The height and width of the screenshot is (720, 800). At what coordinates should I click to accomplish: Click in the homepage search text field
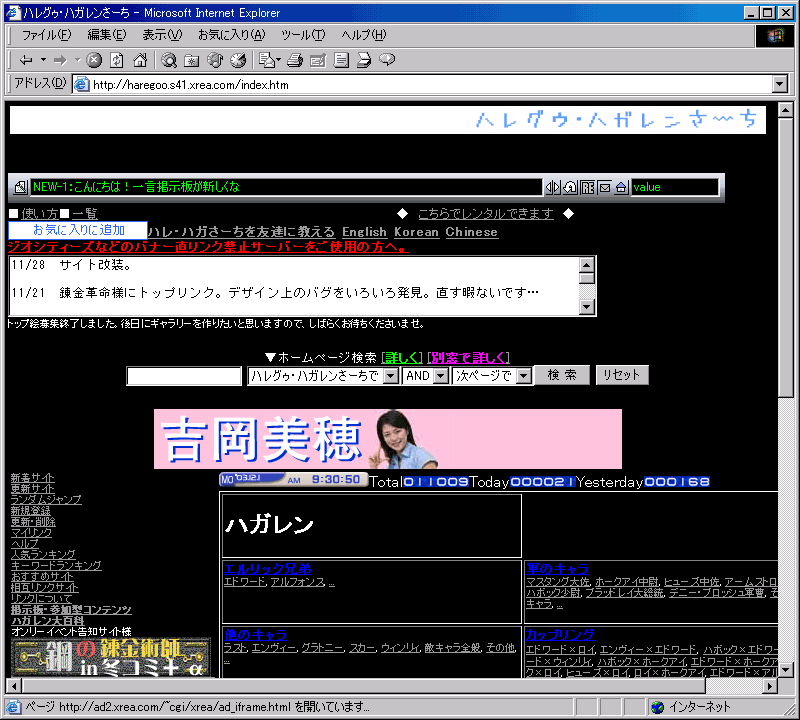pos(184,376)
